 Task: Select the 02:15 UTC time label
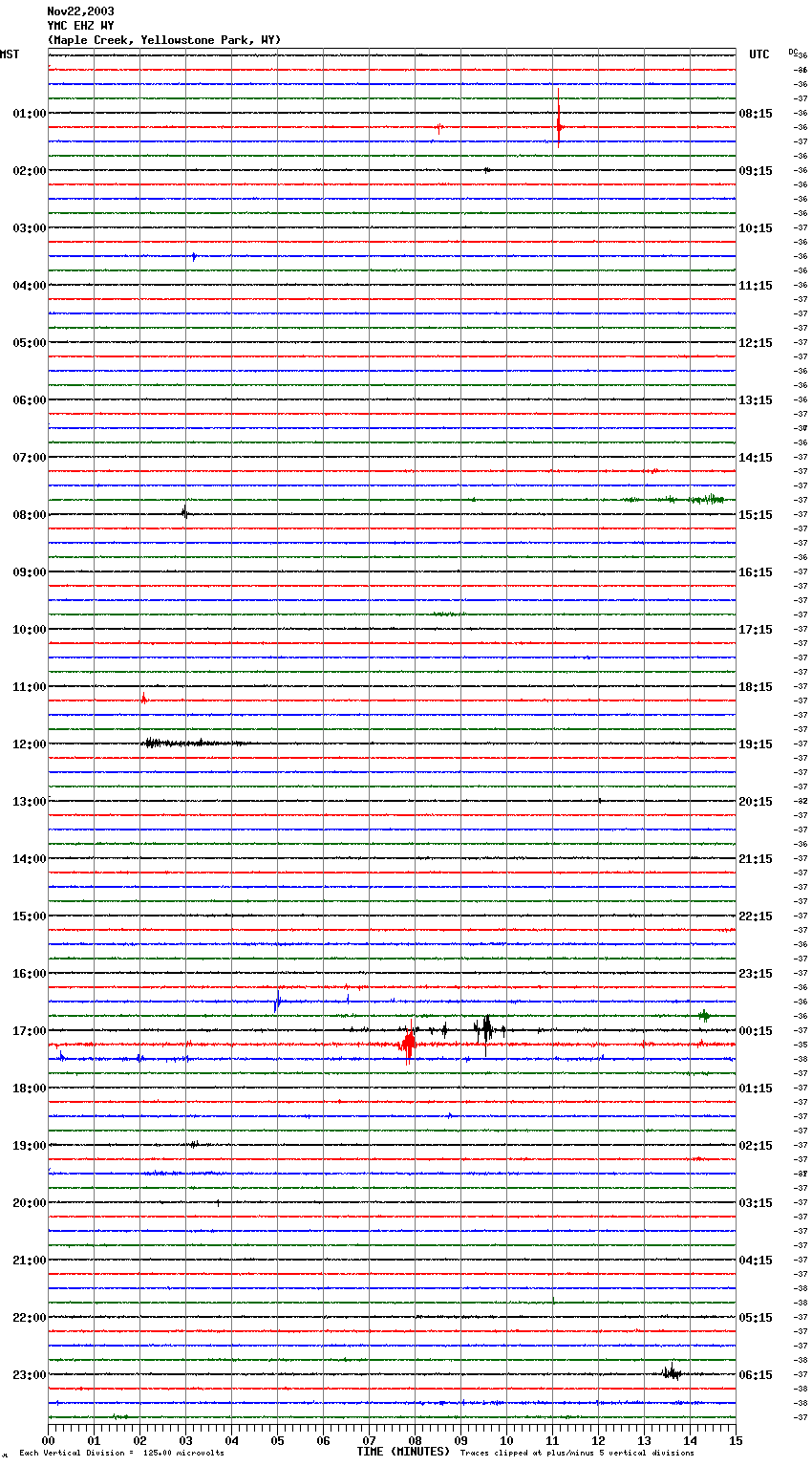(x=756, y=1146)
